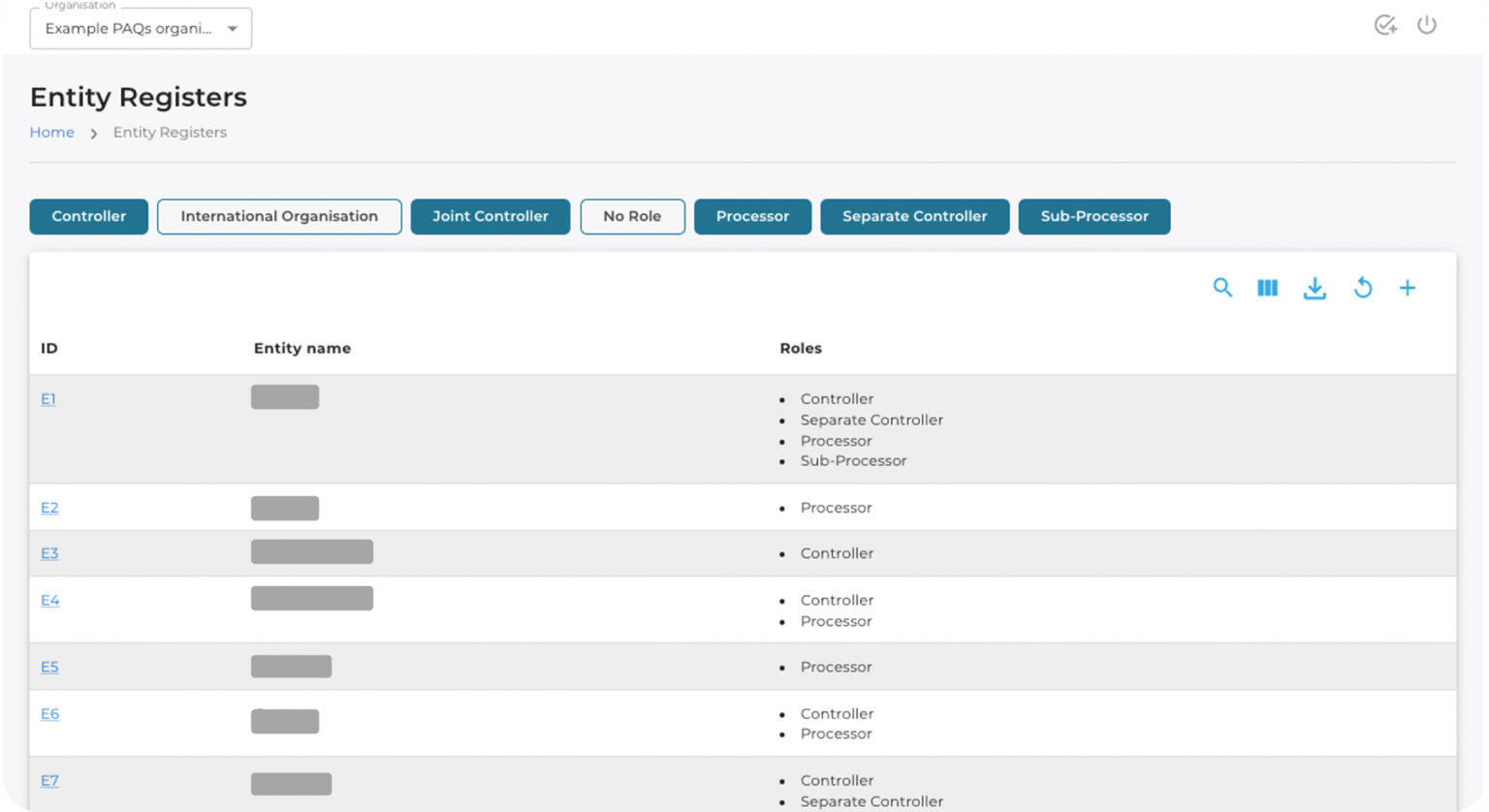Open the search icon in the table toolbar
Viewport: 1489px width, 812px height.
coord(1222,288)
